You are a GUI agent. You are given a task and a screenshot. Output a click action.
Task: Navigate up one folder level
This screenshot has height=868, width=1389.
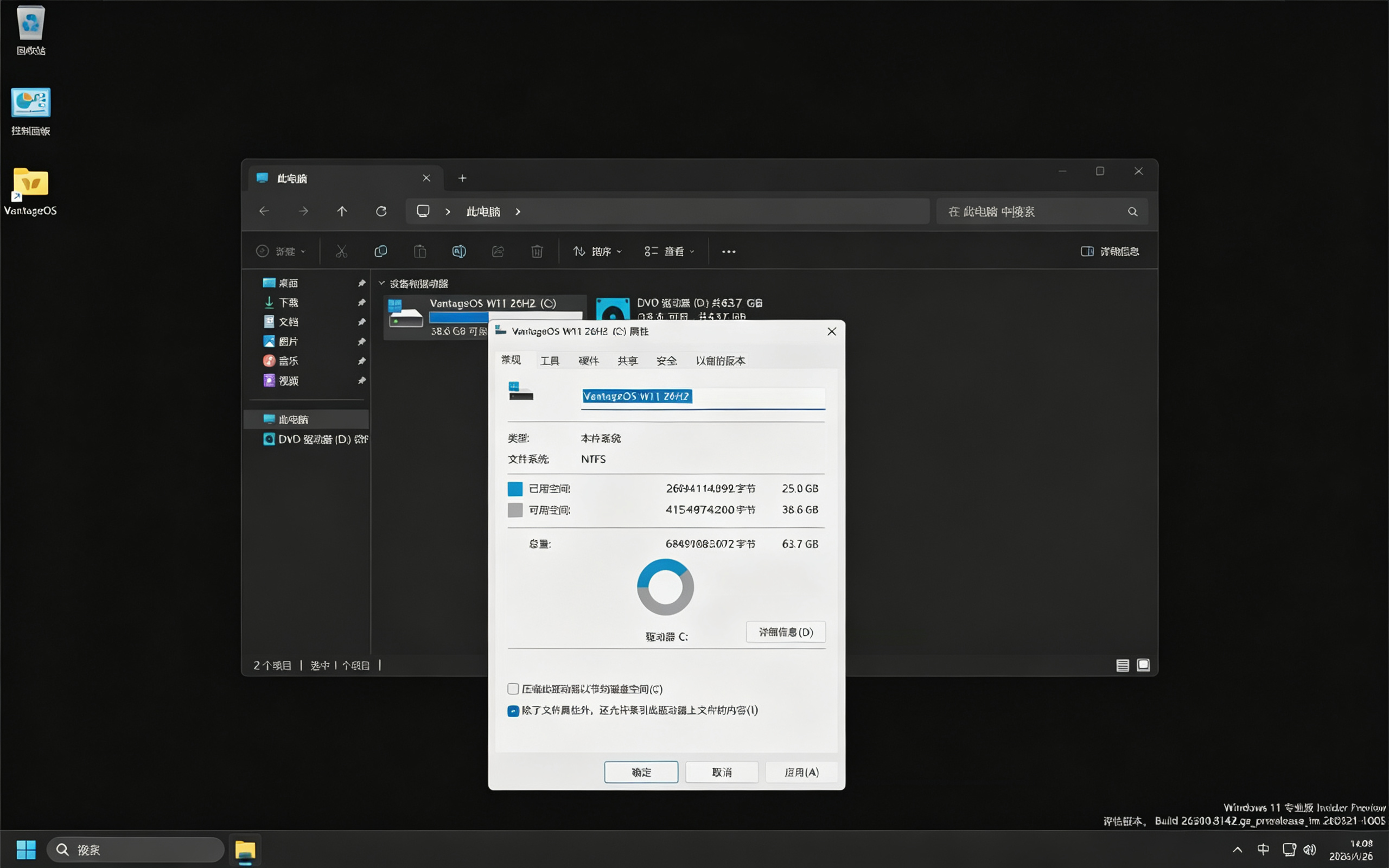click(x=342, y=211)
